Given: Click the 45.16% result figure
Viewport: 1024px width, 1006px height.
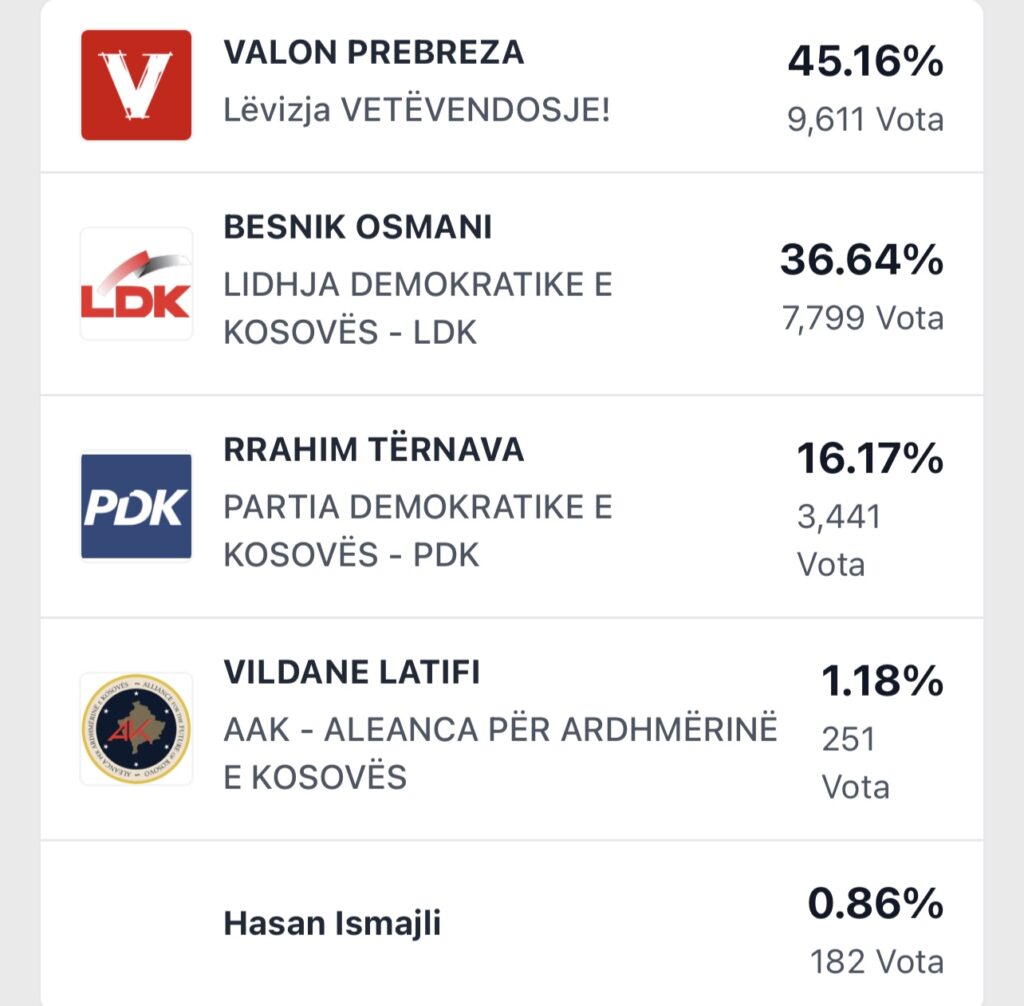Looking at the screenshot, I should (x=865, y=62).
